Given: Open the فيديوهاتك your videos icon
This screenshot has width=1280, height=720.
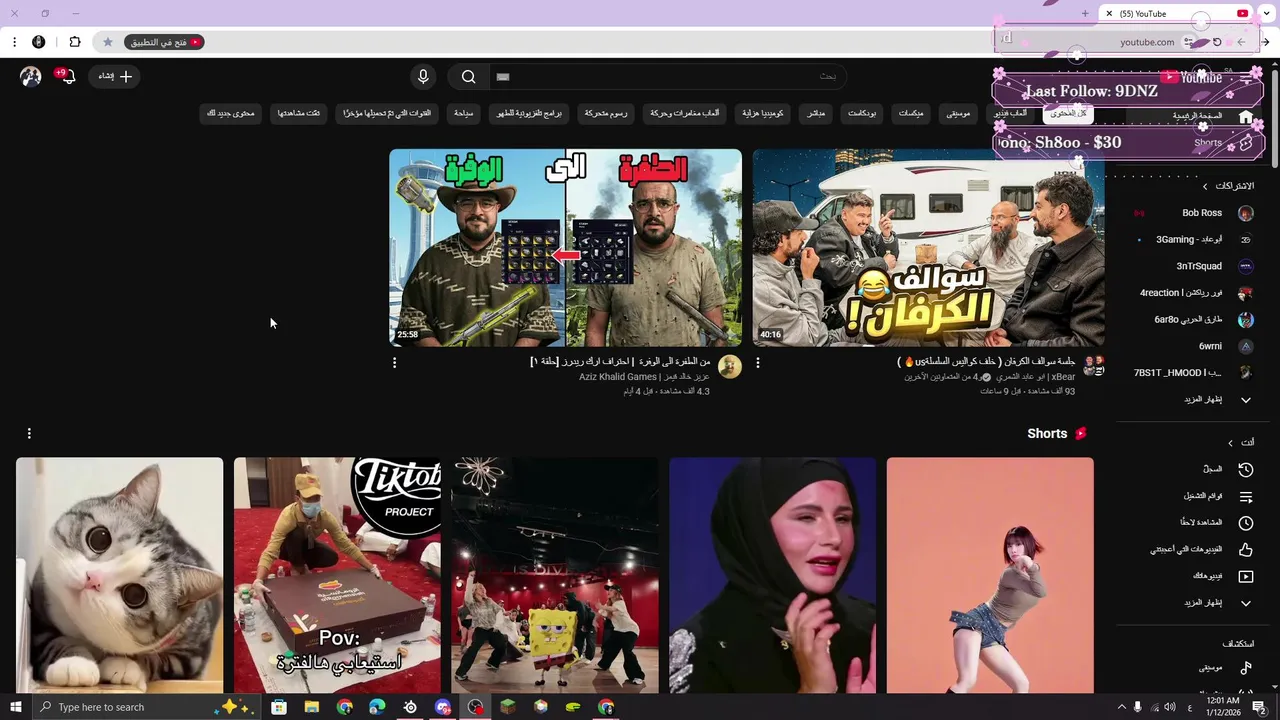Looking at the screenshot, I should point(1246,576).
